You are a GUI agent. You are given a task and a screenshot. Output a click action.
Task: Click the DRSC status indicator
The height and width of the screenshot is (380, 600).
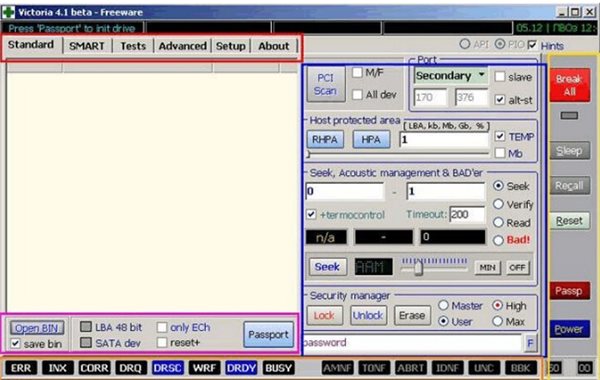(167, 368)
